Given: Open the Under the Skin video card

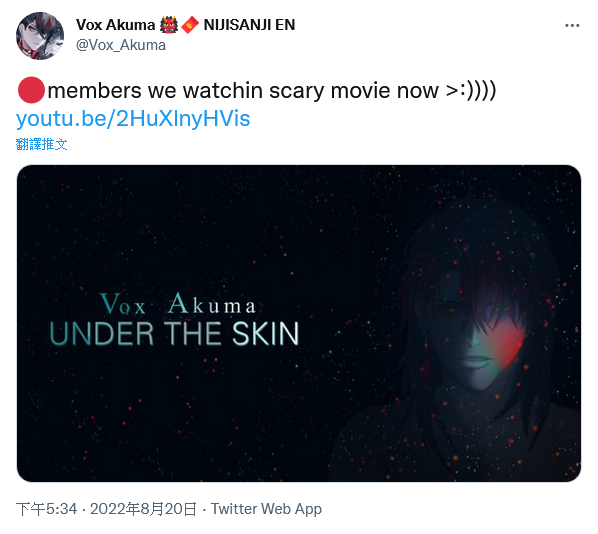Looking at the screenshot, I should [x=299, y=323].
